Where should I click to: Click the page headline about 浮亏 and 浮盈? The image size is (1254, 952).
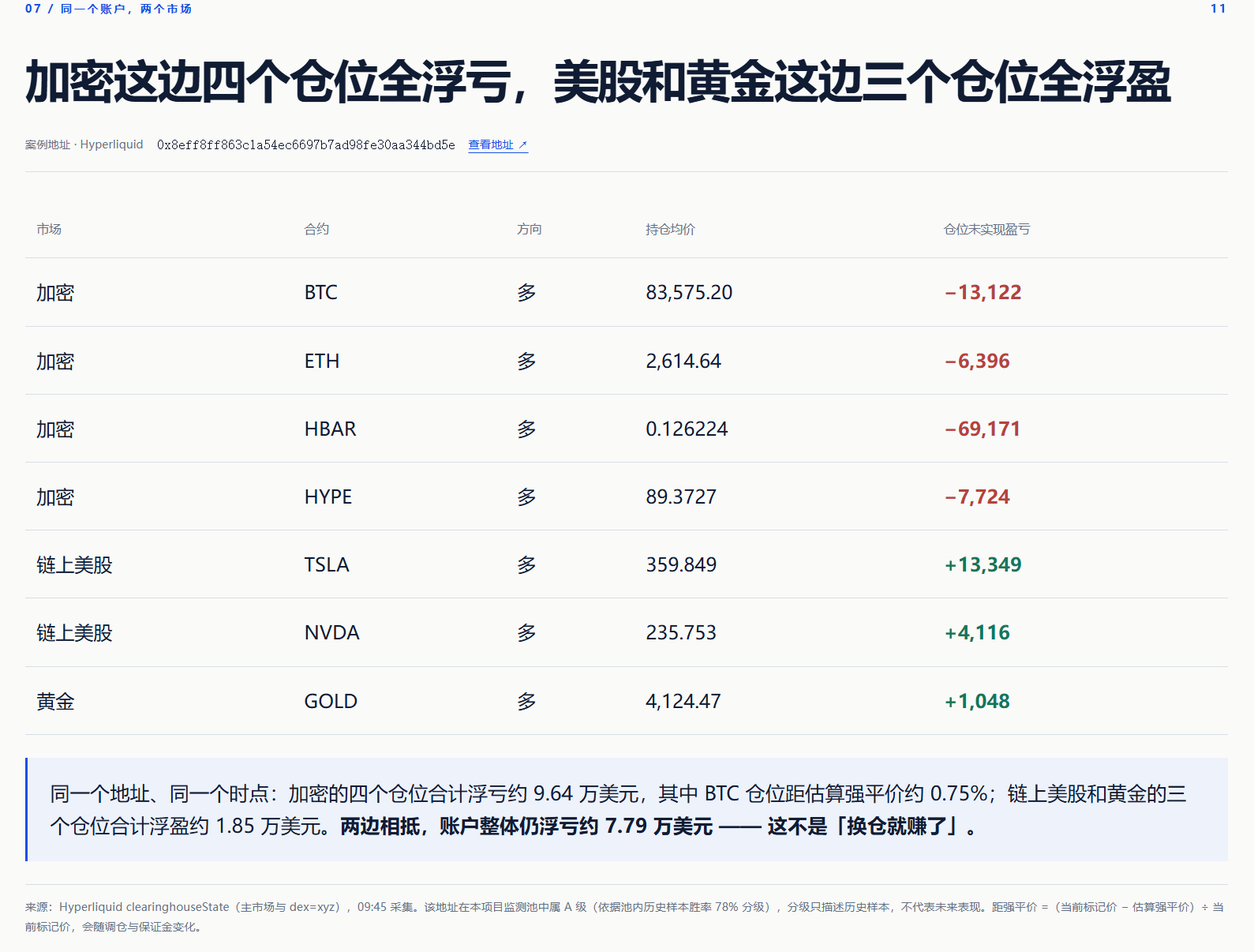tap(598, 82)
